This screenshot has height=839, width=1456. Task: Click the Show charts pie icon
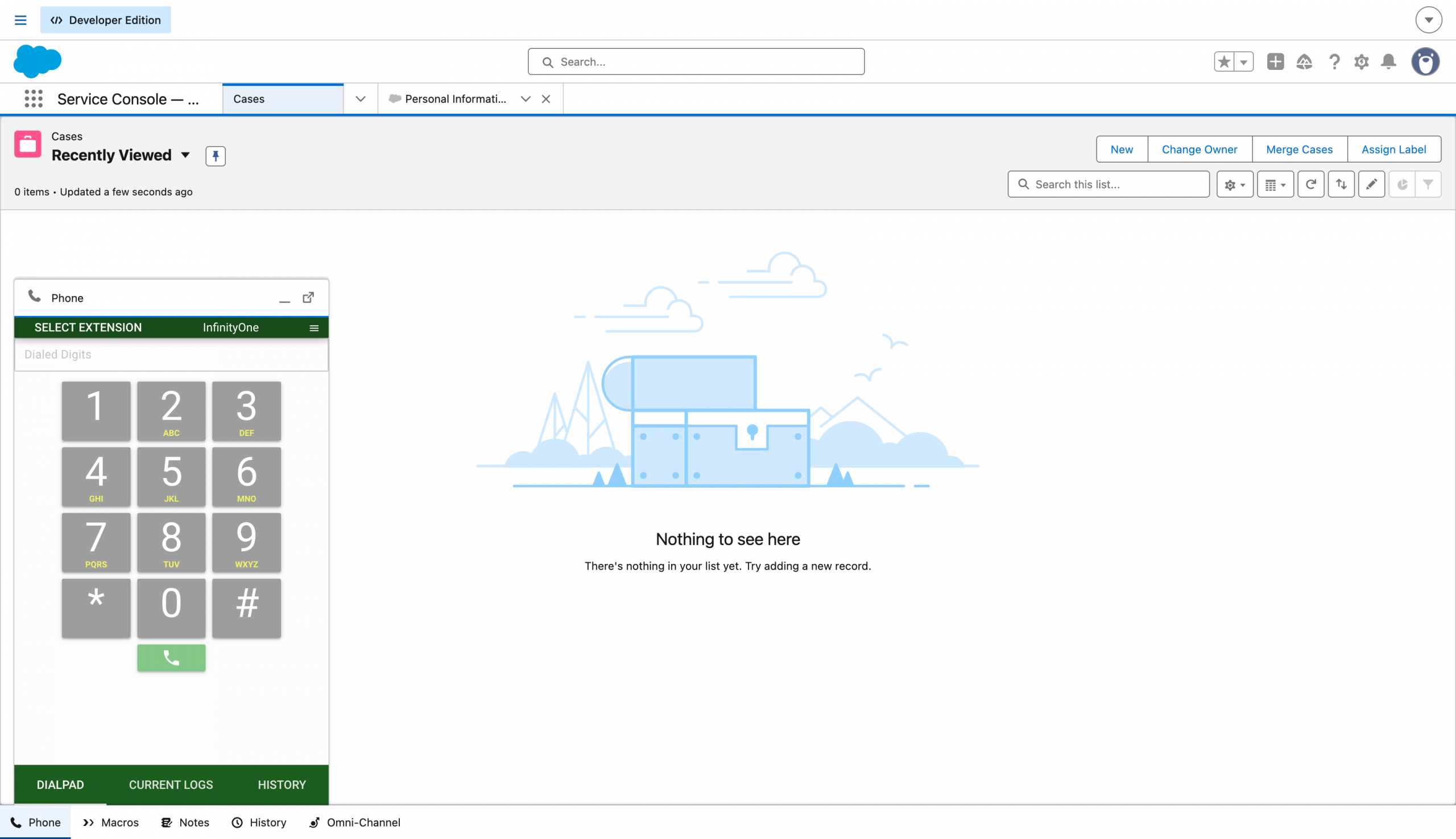click(x=1402, y=184)
